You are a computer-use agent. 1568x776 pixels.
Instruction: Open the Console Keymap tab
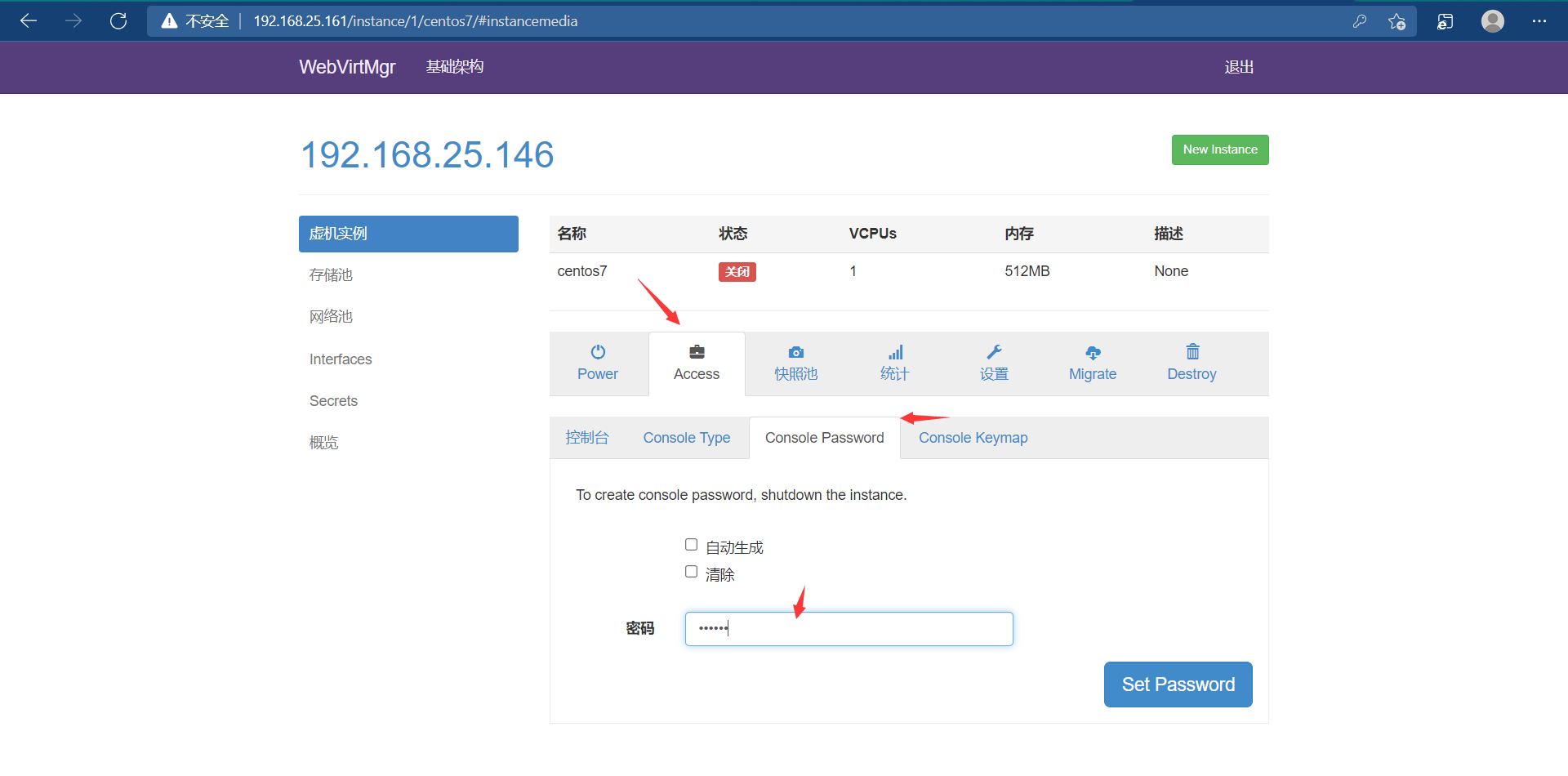point(973,438)
